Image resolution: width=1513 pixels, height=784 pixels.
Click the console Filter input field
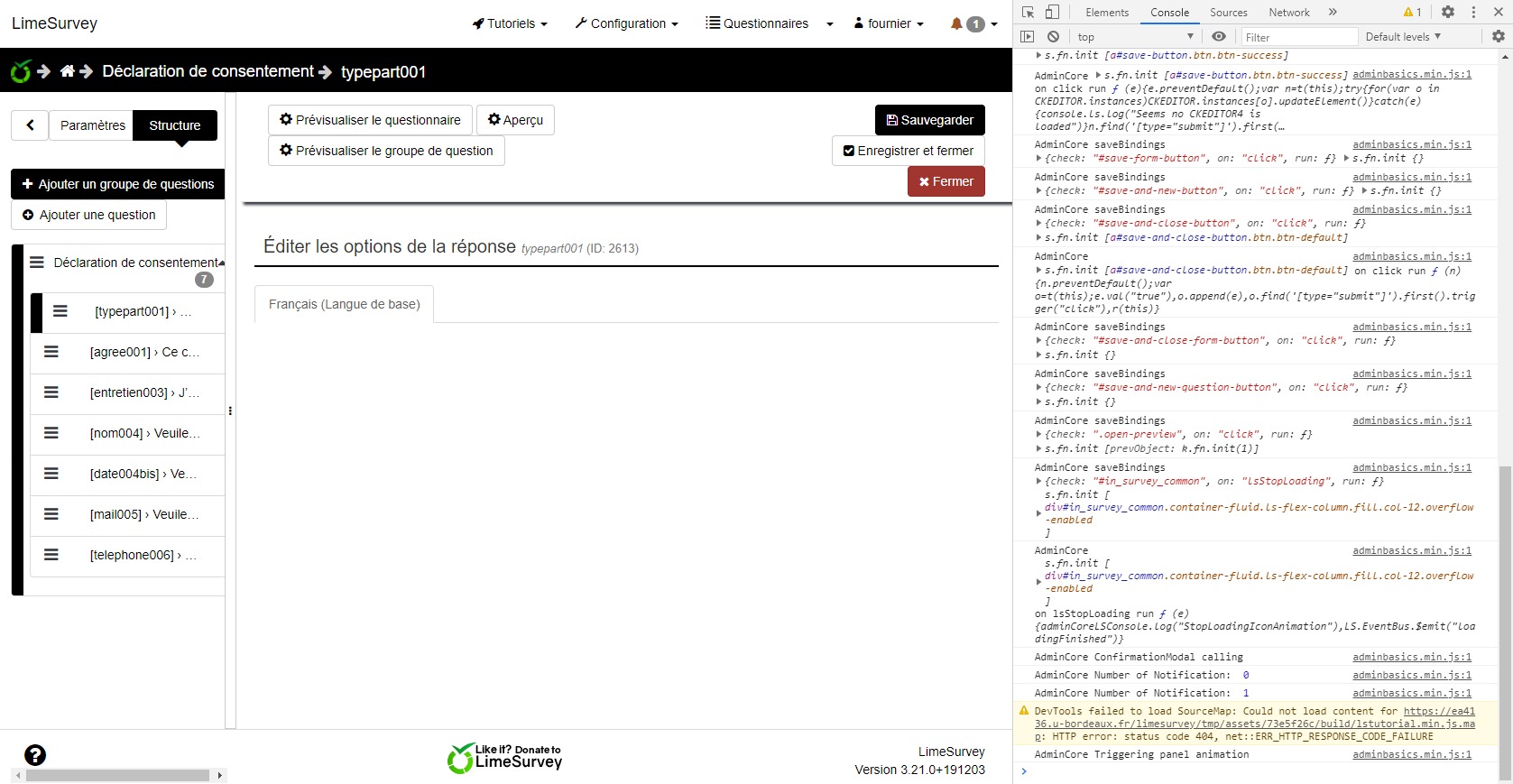pyautogui.click(x=1298, y=37)
